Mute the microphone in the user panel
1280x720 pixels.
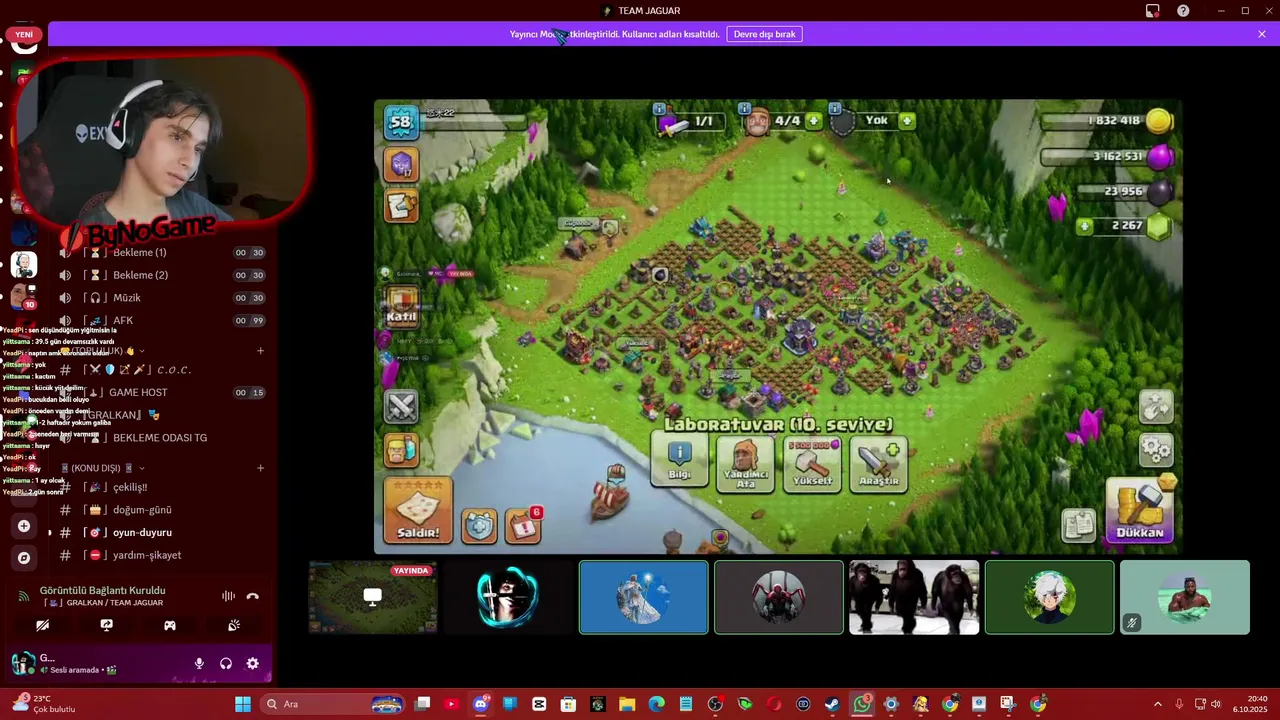coord(199,663)
